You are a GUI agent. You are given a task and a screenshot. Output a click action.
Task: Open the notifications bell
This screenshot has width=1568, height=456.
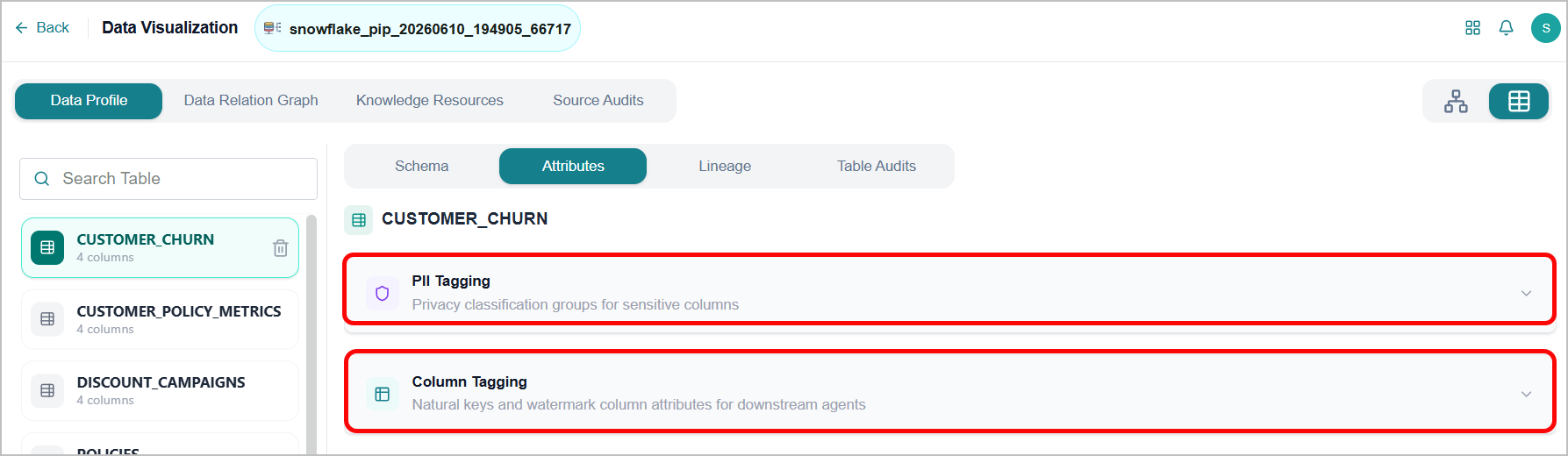pos(1506,28)
